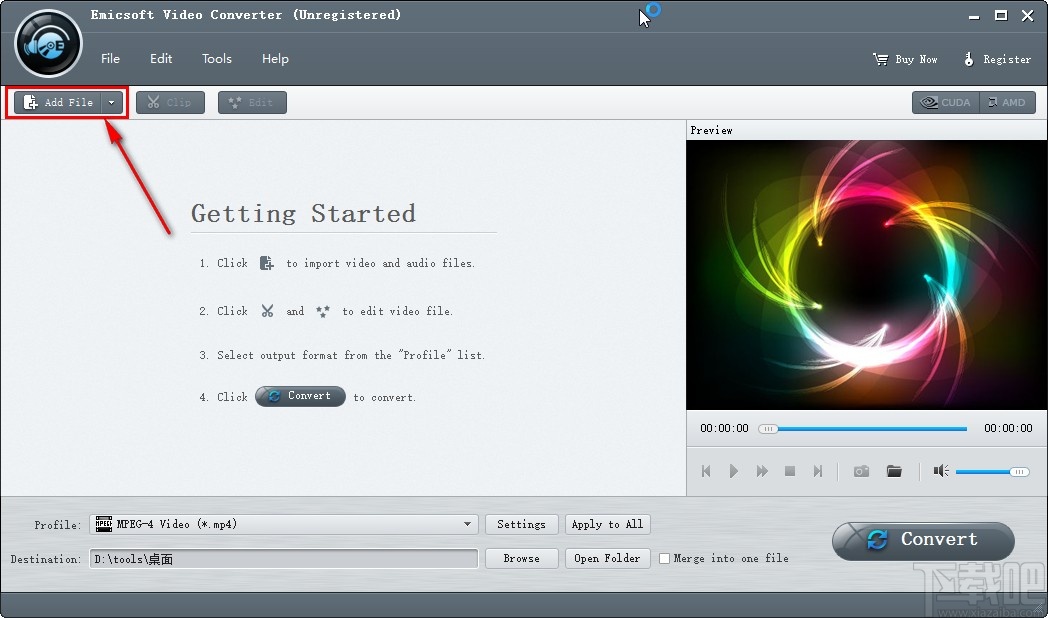Skip to next track in preview
The height and width of the screenshot is (618, 1048).
click(817, 471)
